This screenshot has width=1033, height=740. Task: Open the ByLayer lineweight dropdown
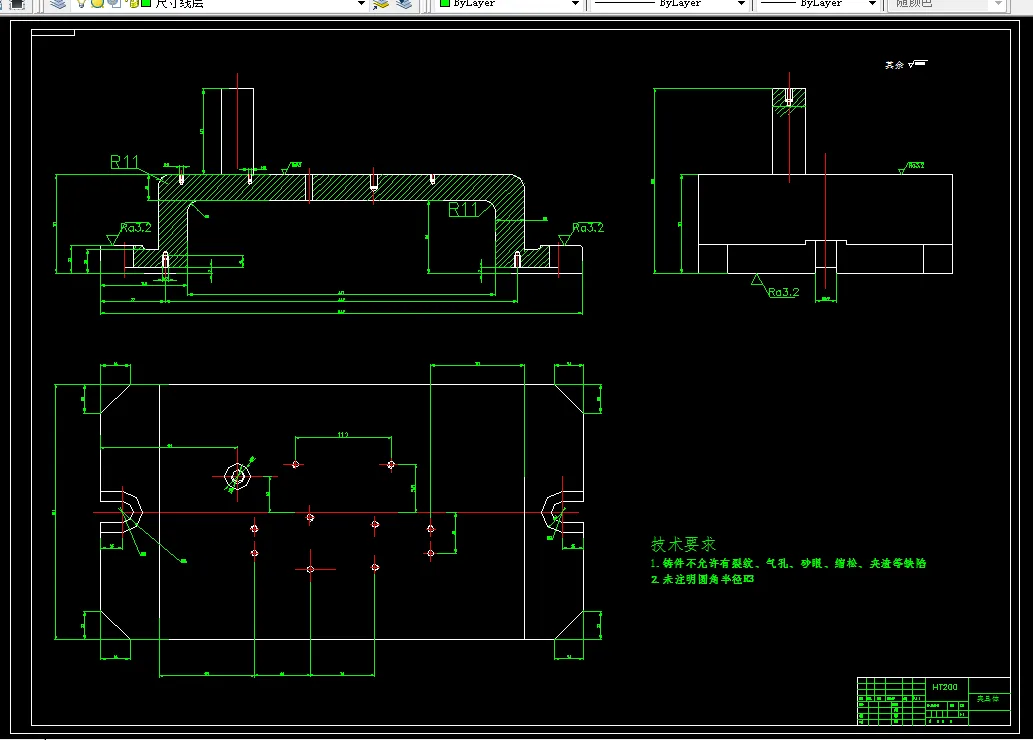[819, 4]
